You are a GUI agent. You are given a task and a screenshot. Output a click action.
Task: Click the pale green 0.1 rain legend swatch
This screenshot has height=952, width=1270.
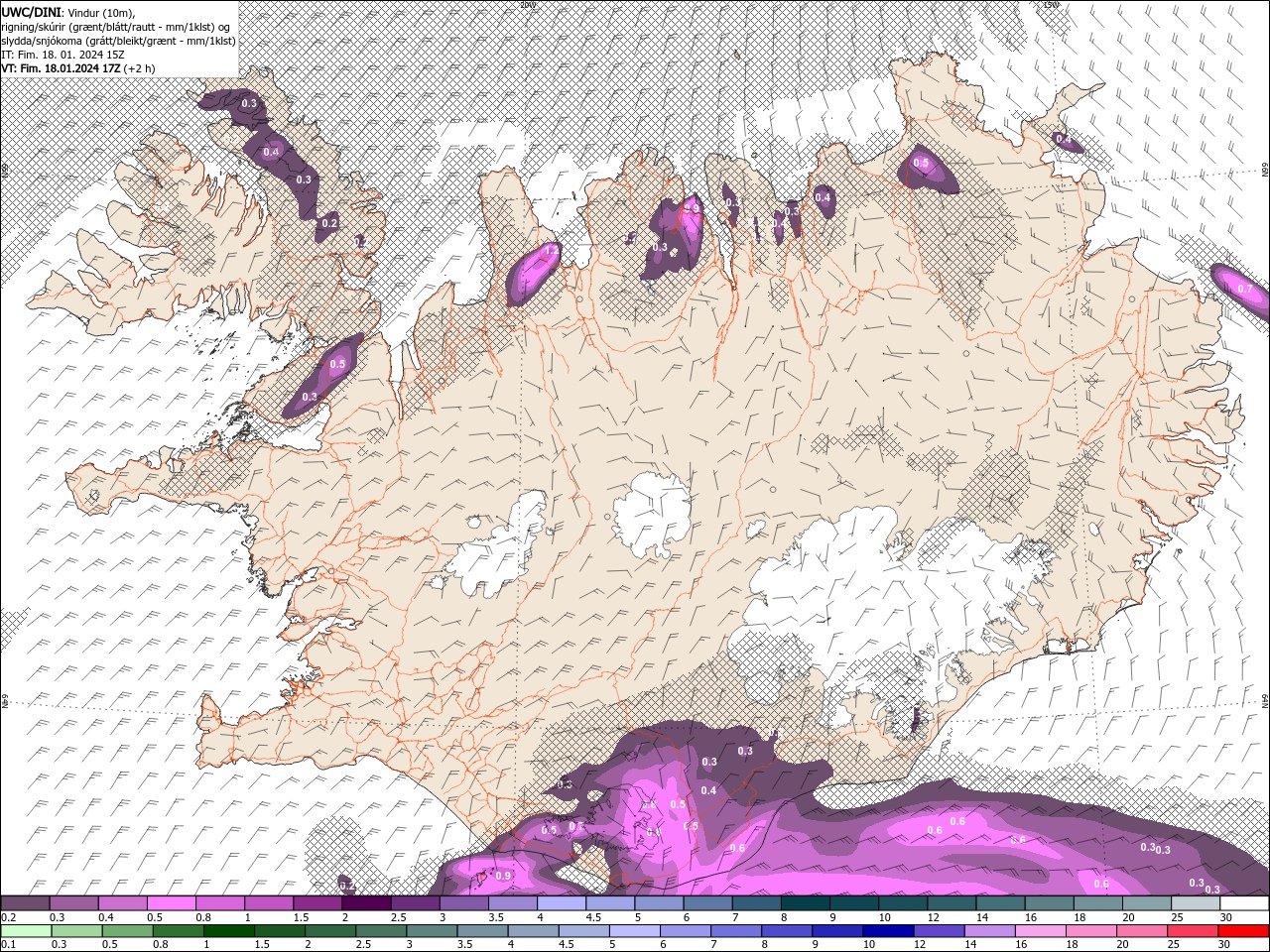[x=26, y=931]
